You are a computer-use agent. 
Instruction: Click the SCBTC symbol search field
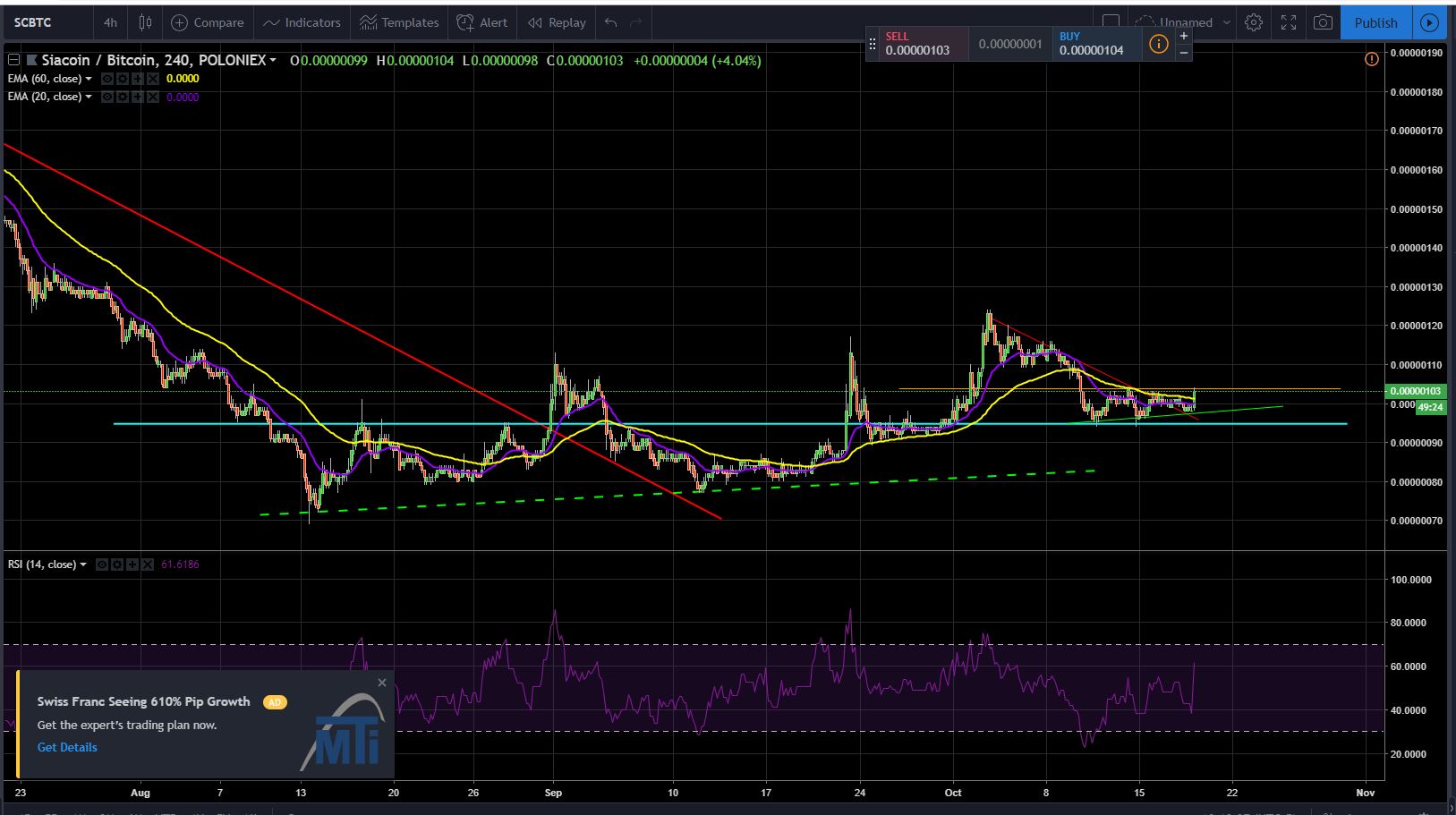click(x=47, y=22)
